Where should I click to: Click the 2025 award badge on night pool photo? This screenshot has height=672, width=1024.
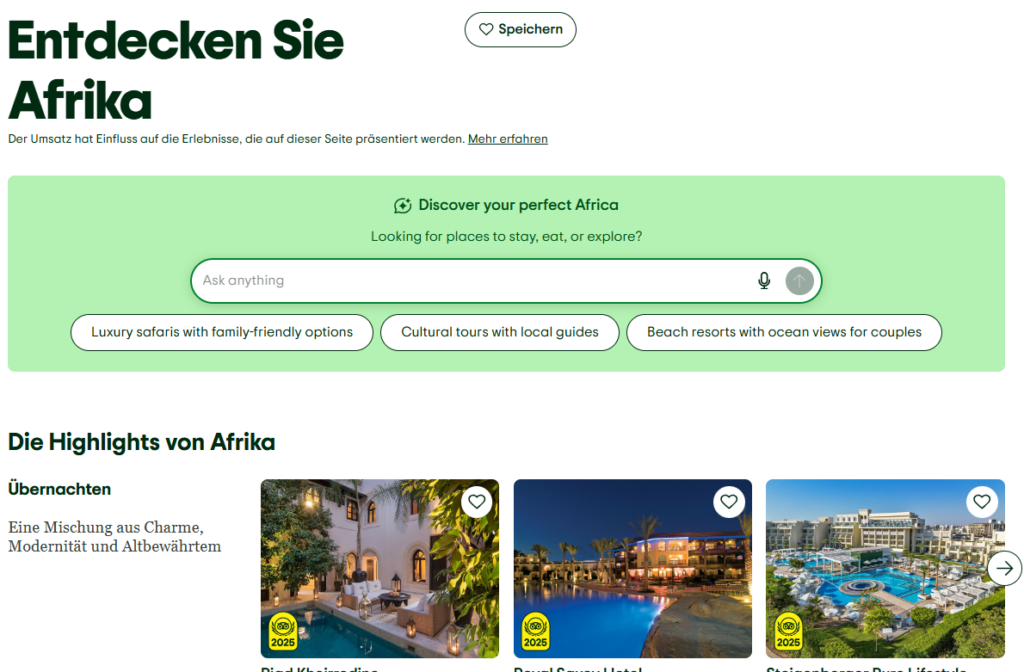click(x=536, y=632)
